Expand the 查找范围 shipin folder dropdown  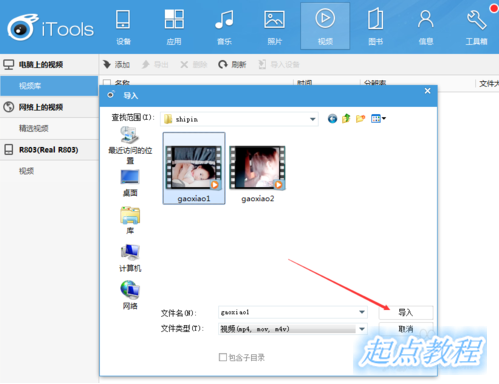pyautogui.click(x=312, y=119)
